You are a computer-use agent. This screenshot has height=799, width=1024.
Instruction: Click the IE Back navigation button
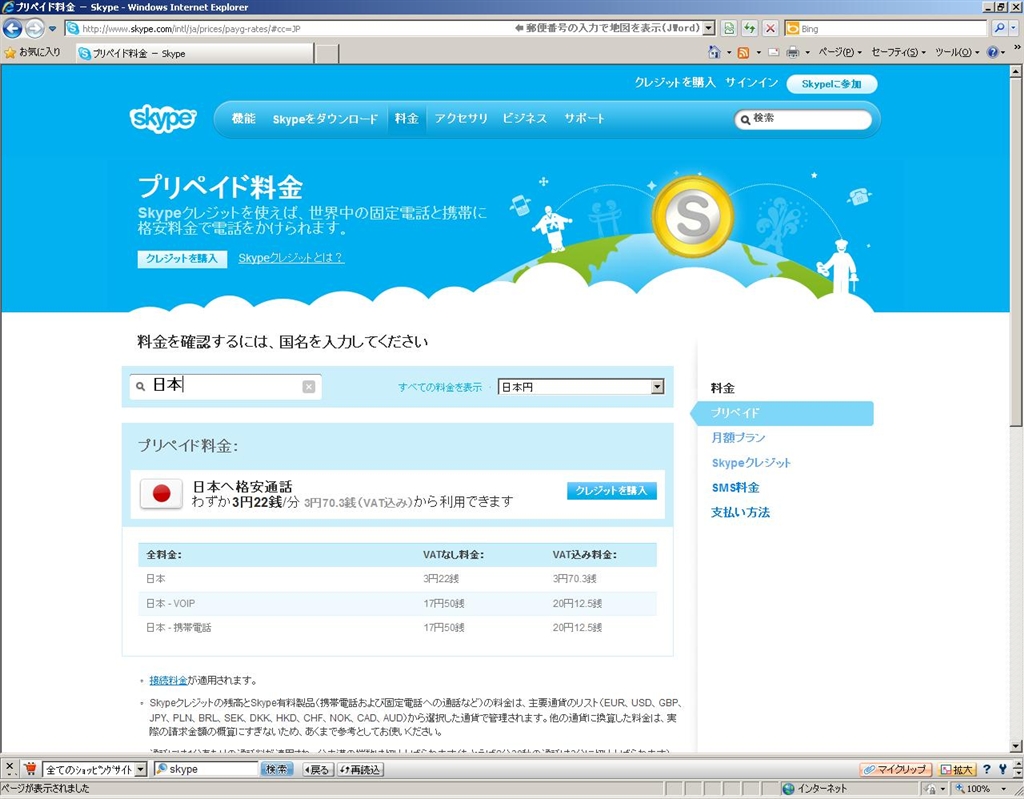[13, 28]
